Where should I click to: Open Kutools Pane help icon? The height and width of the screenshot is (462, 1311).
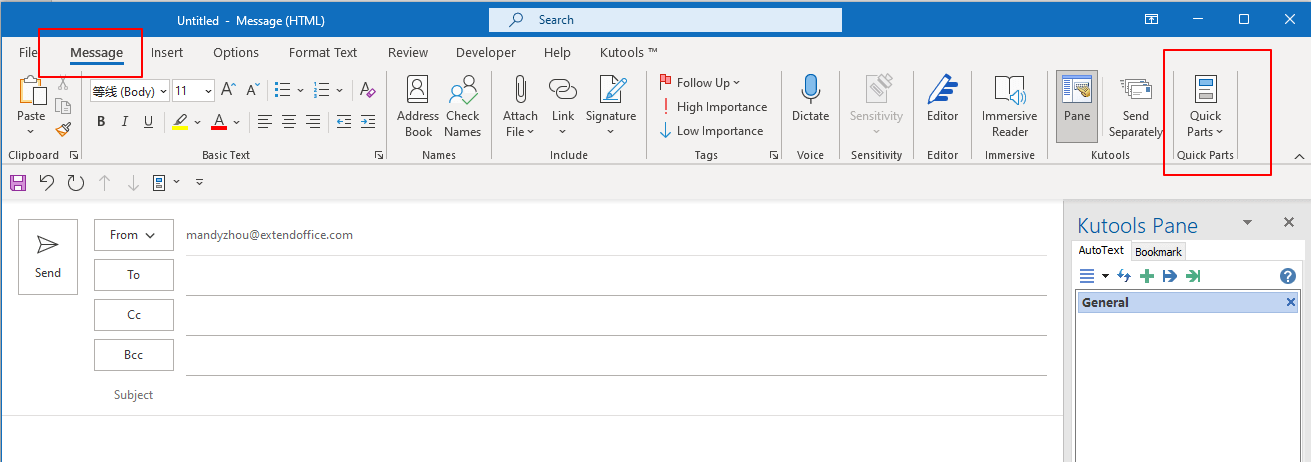[x=1288, y=276]
